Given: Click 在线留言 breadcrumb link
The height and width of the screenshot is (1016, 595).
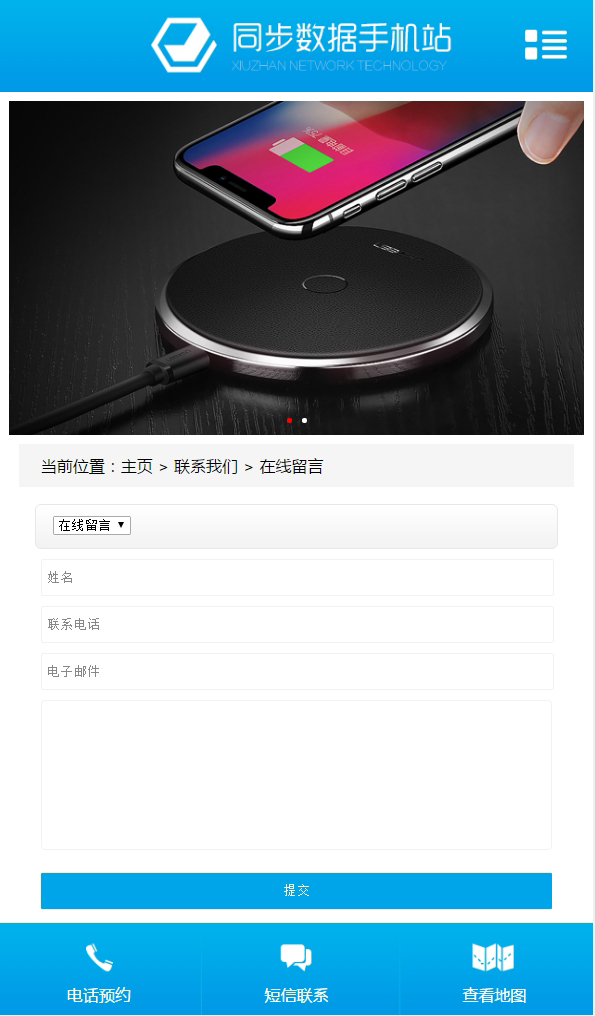Looking at the screenshot, I should click(x=291, y=467).
